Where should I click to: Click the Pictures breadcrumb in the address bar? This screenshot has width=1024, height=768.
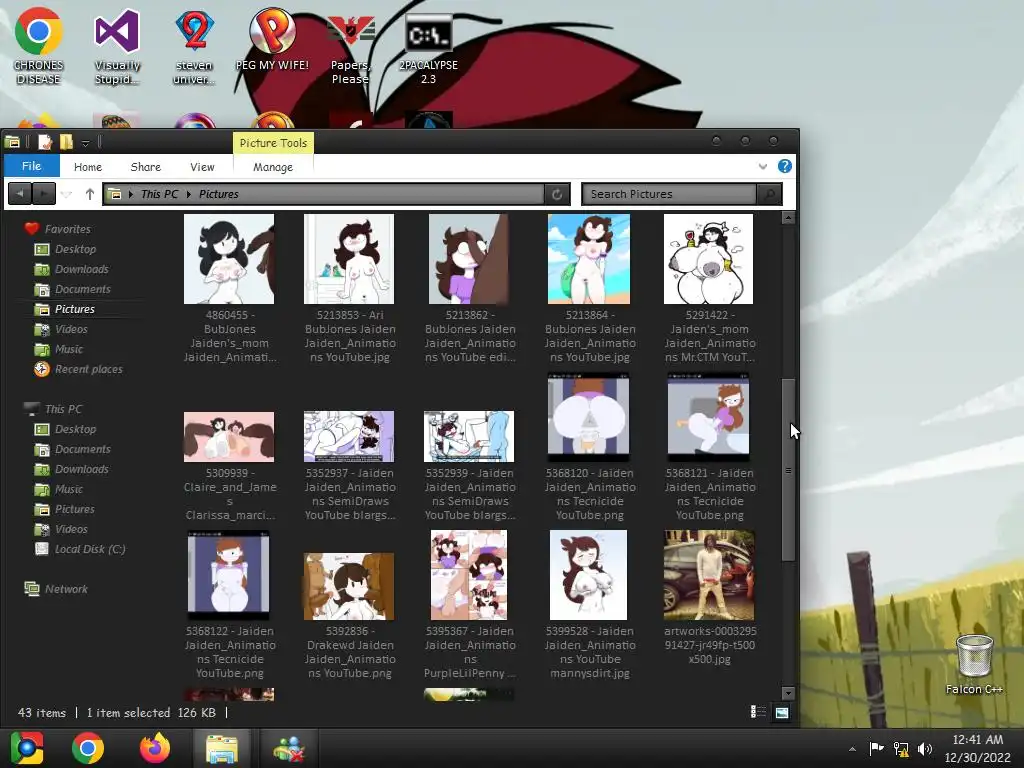point(219,194)
